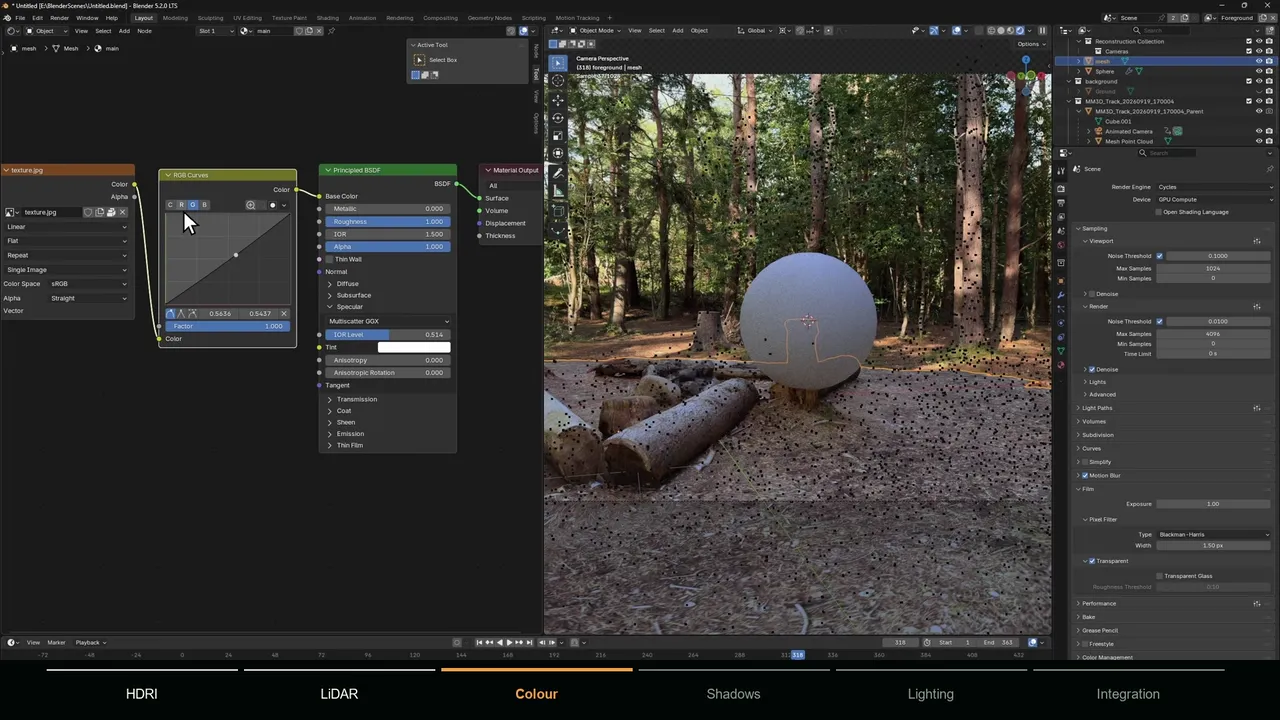Enable Transparent Glass checkbox
1280x720 pixels.
tap(1159, 576)
